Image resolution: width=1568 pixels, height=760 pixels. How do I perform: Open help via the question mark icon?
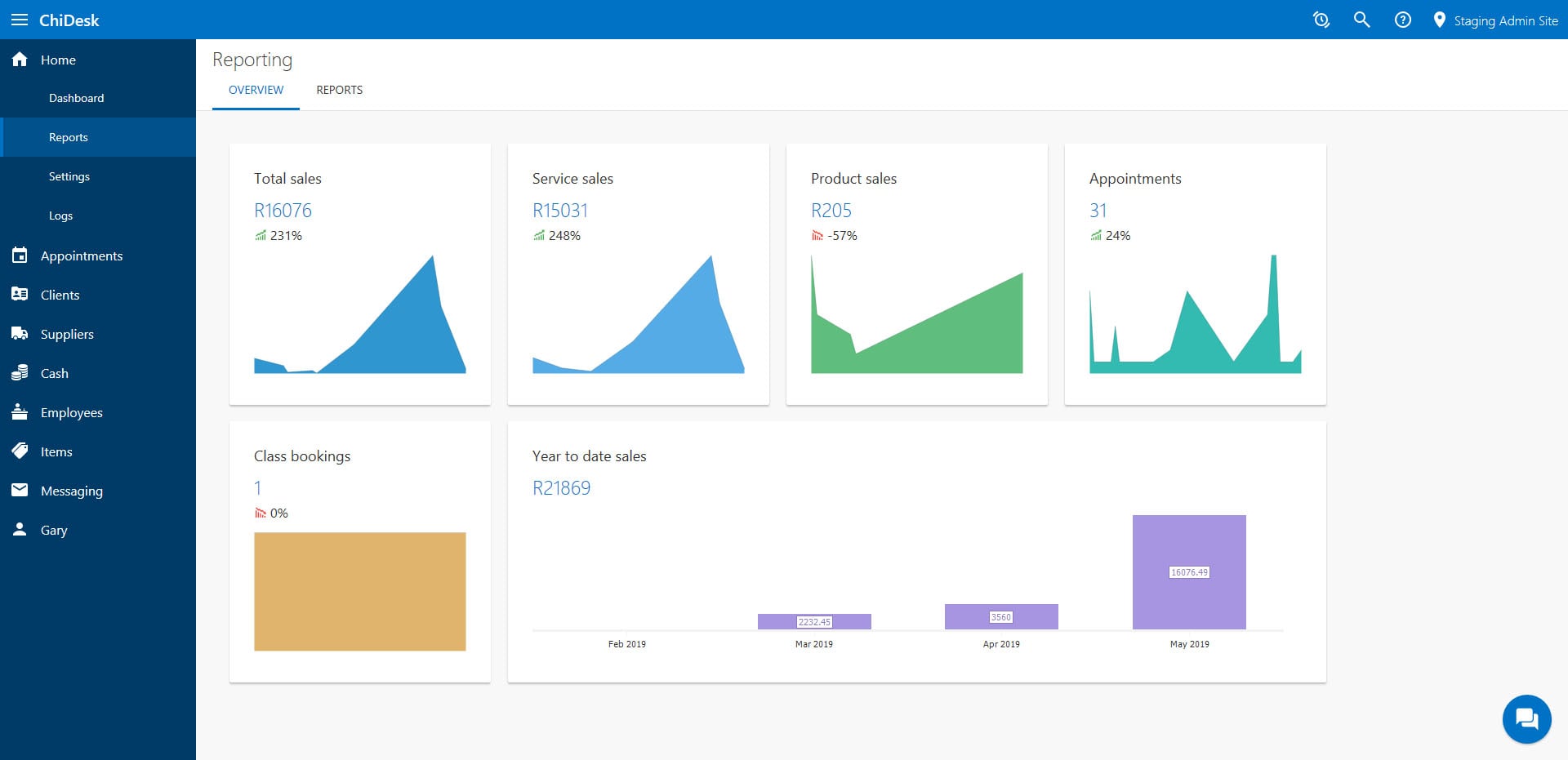tap(1403, 19)
